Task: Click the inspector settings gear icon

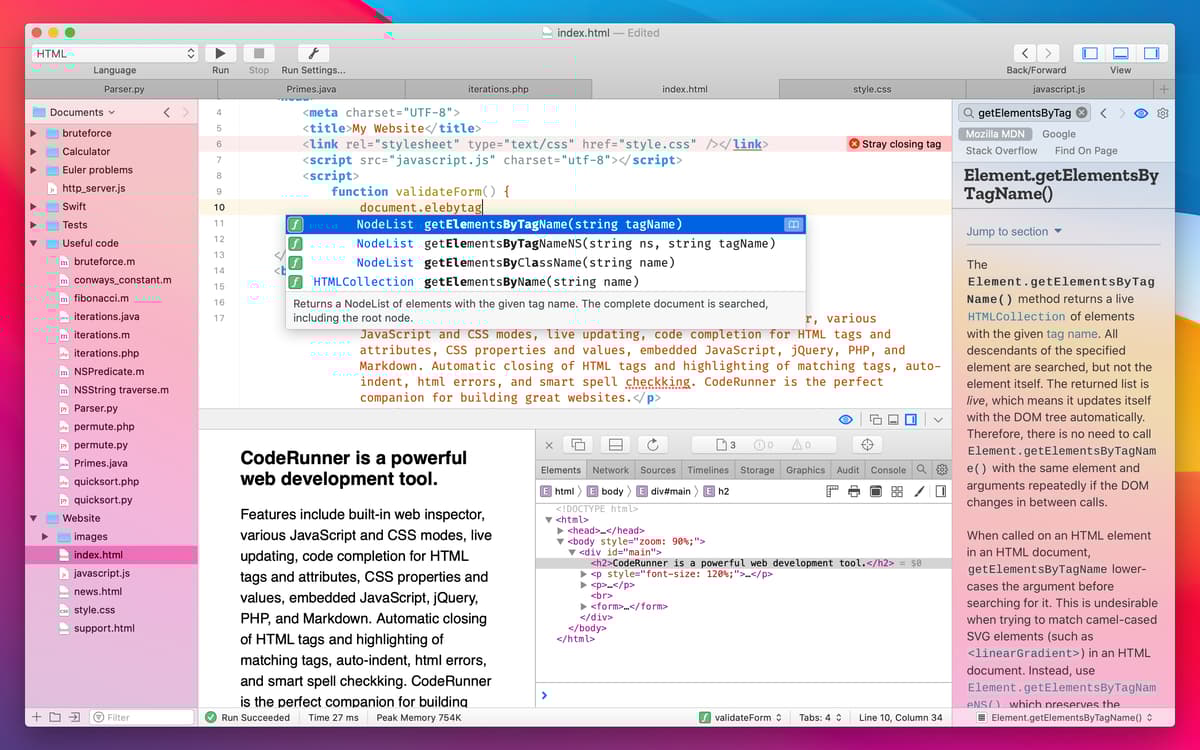Action: coord(941,469)
